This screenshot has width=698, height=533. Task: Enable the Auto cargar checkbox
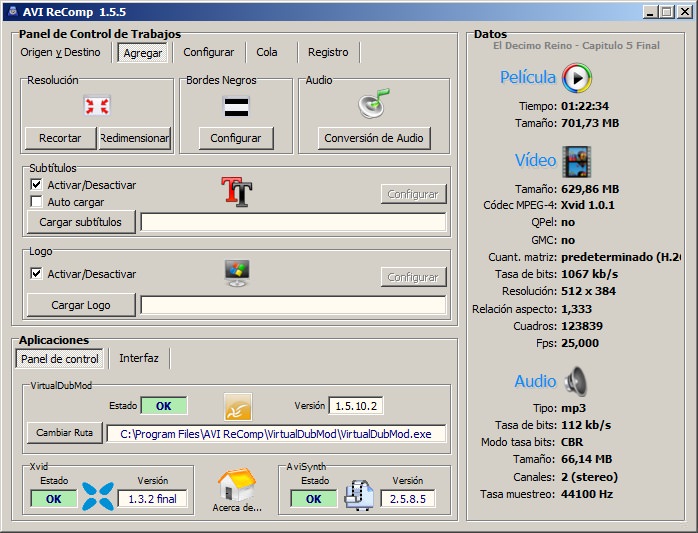click(36, 201)
